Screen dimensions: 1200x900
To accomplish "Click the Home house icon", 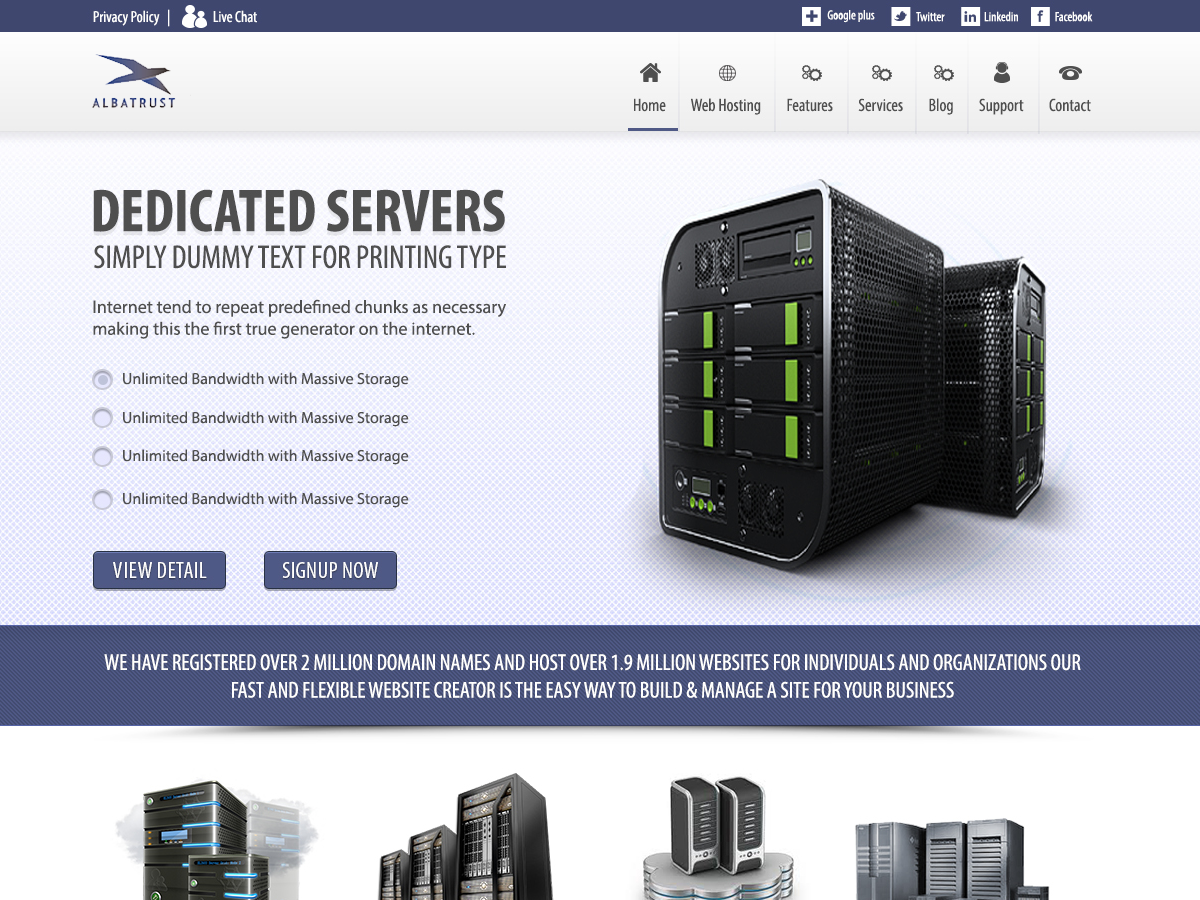I will pyautogui.click(x=650, y=72).
